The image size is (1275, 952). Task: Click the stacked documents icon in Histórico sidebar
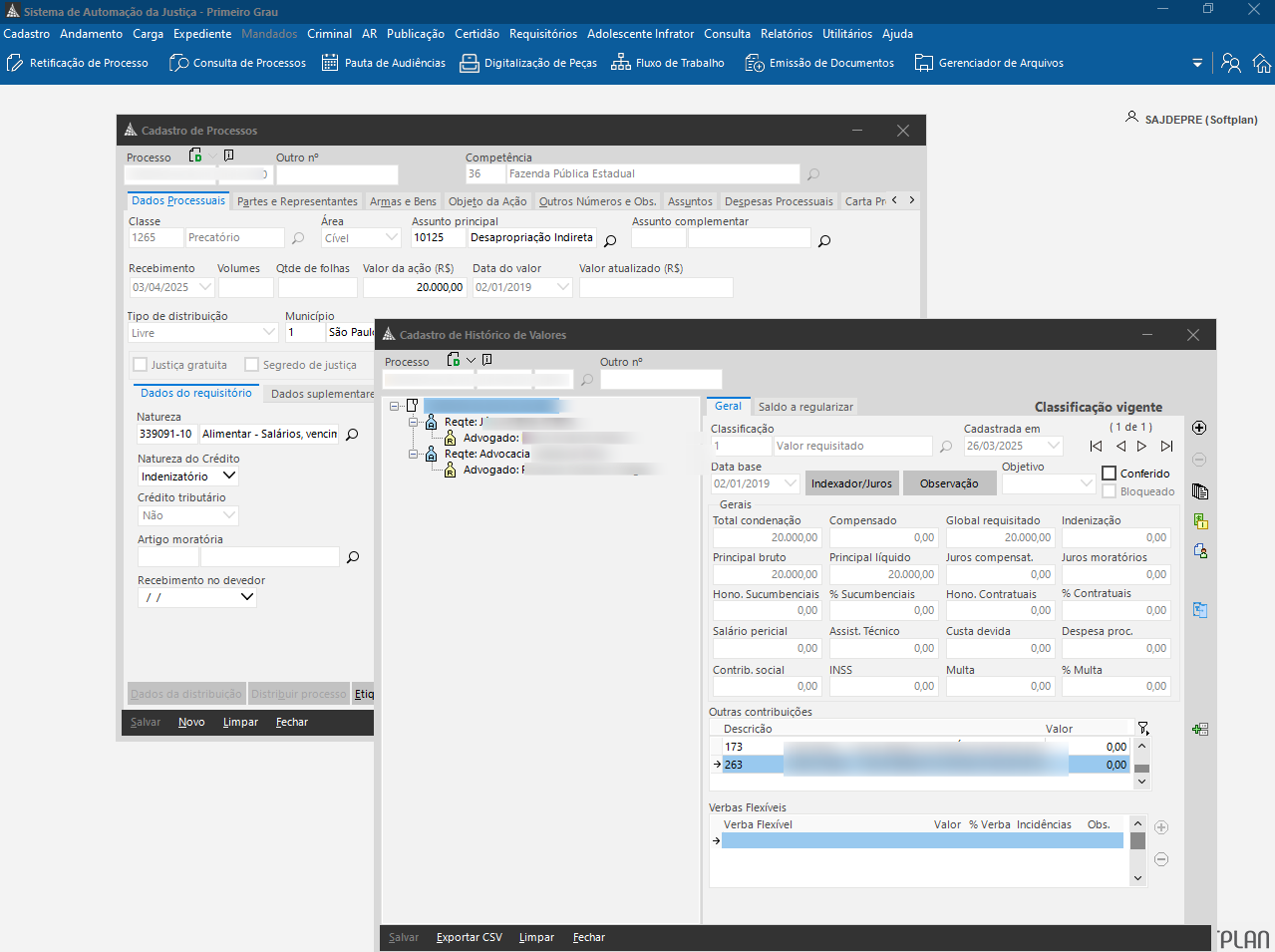click(x=1200, y=491)
